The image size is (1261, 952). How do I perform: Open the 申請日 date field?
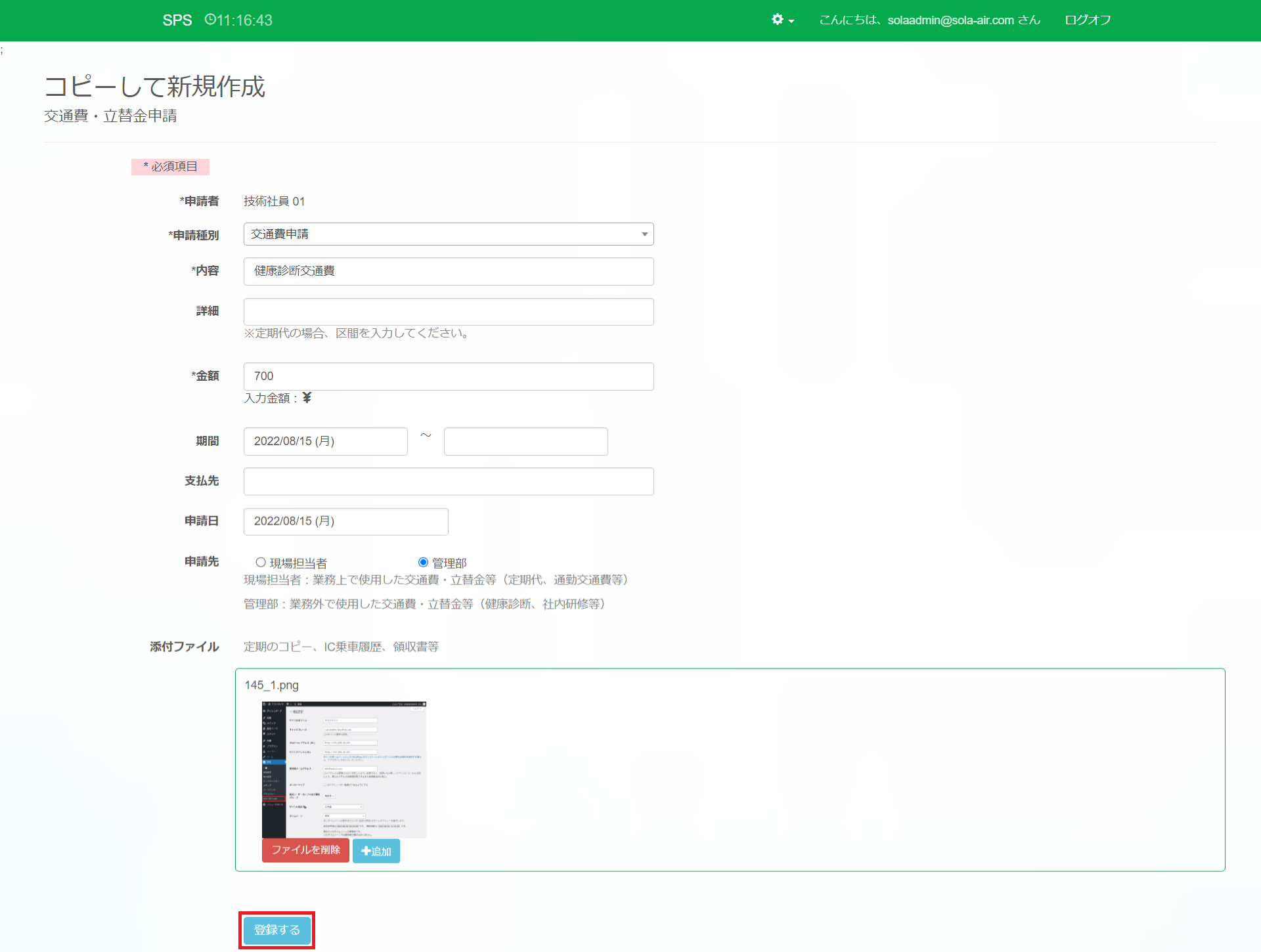coord(345,521)
